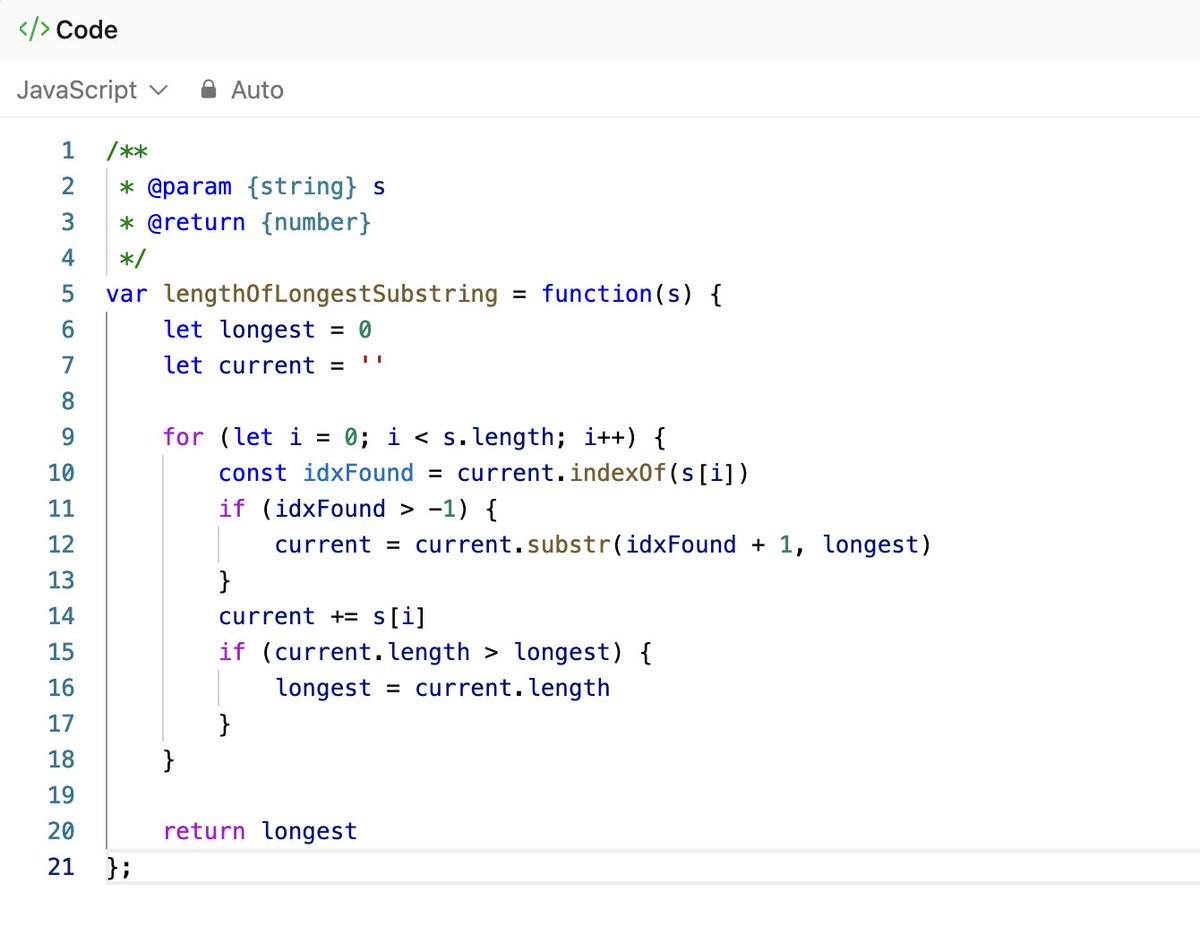Click 'longest = current.length' on line 16
1200x935 pixels.
tap(442, 688)
